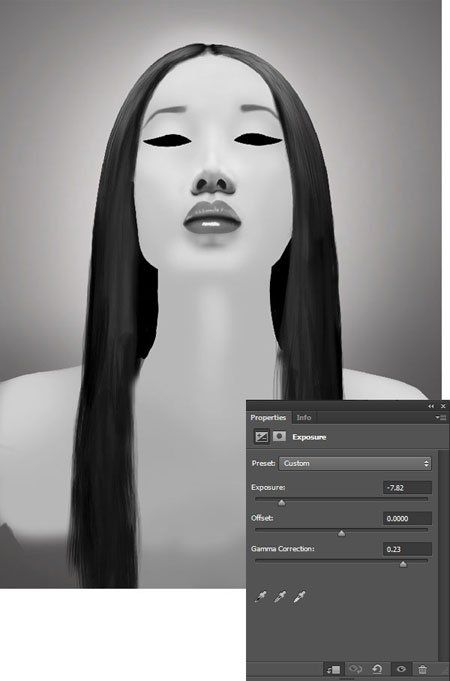
Task: Select the Exposure adjustment icon in Properties
Action: (262, 437)
